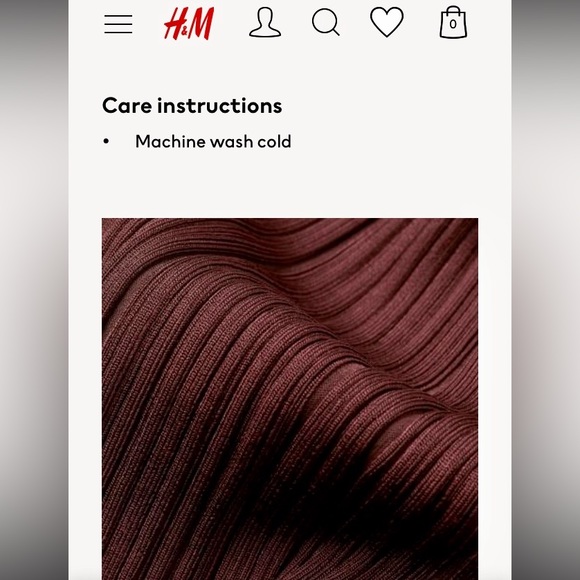Click the word 'instructions' in the heading

[x=220, y=105]
